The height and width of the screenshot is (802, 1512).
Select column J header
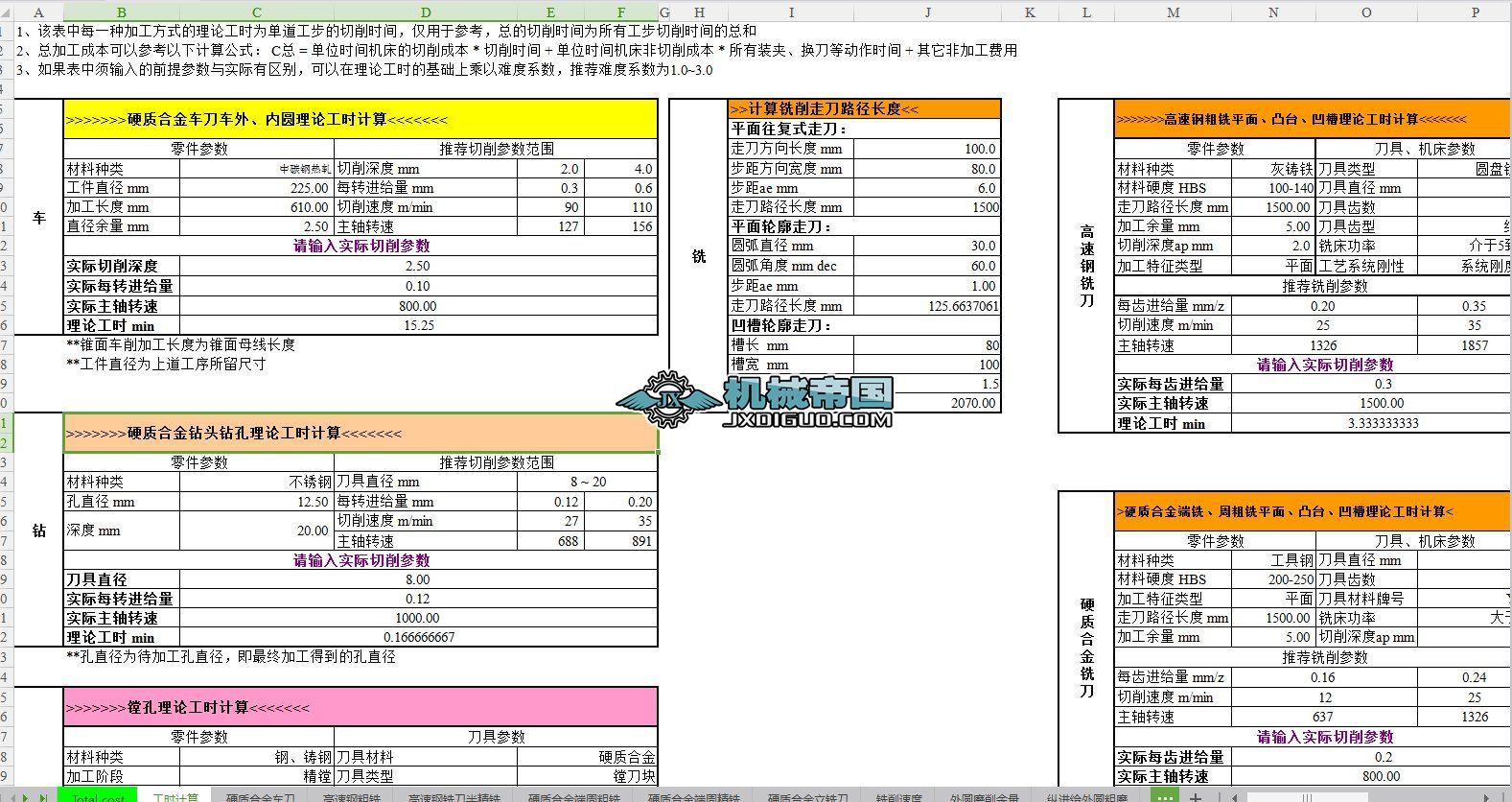point(927,12)
